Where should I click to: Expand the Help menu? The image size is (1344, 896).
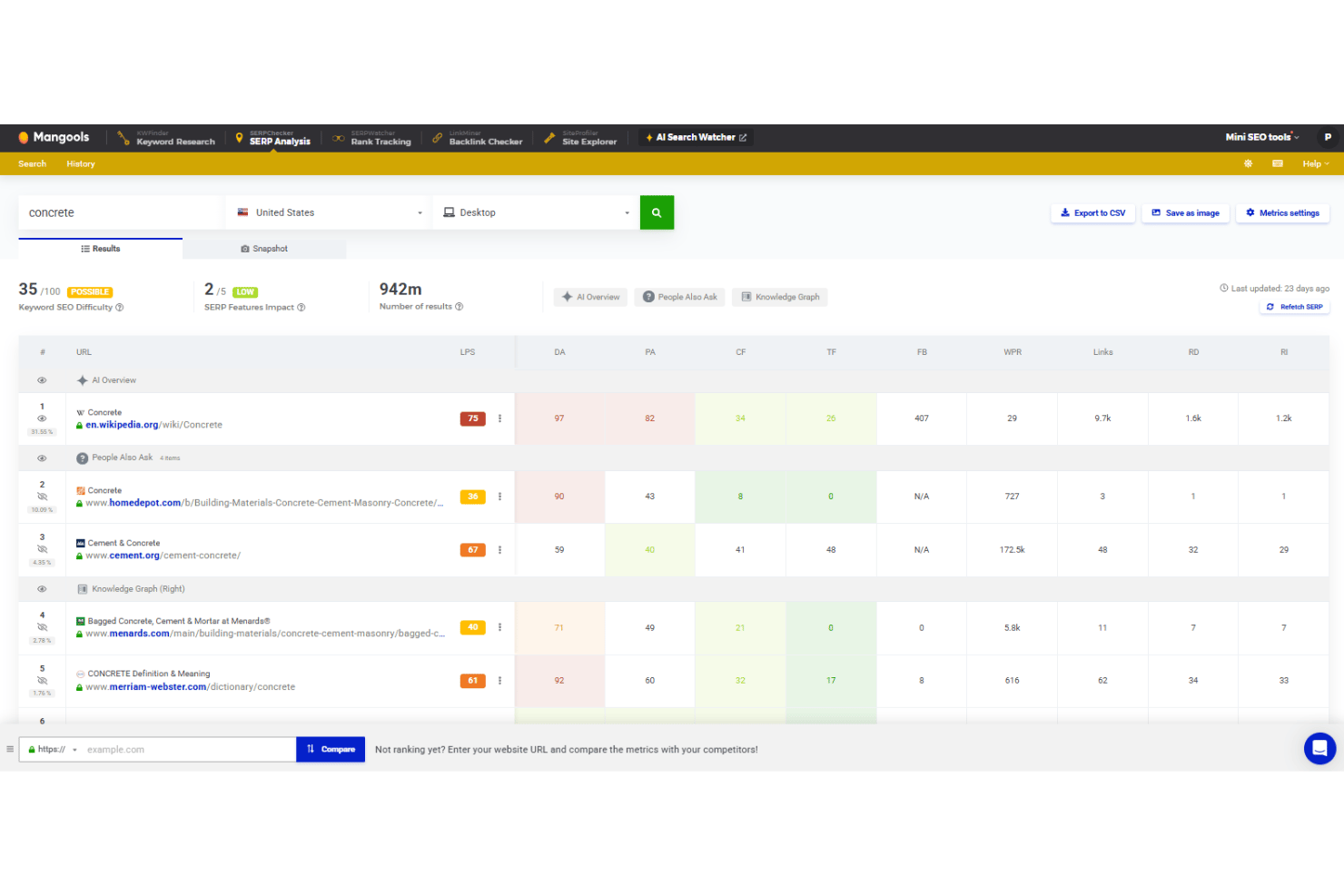[1316, 164]
